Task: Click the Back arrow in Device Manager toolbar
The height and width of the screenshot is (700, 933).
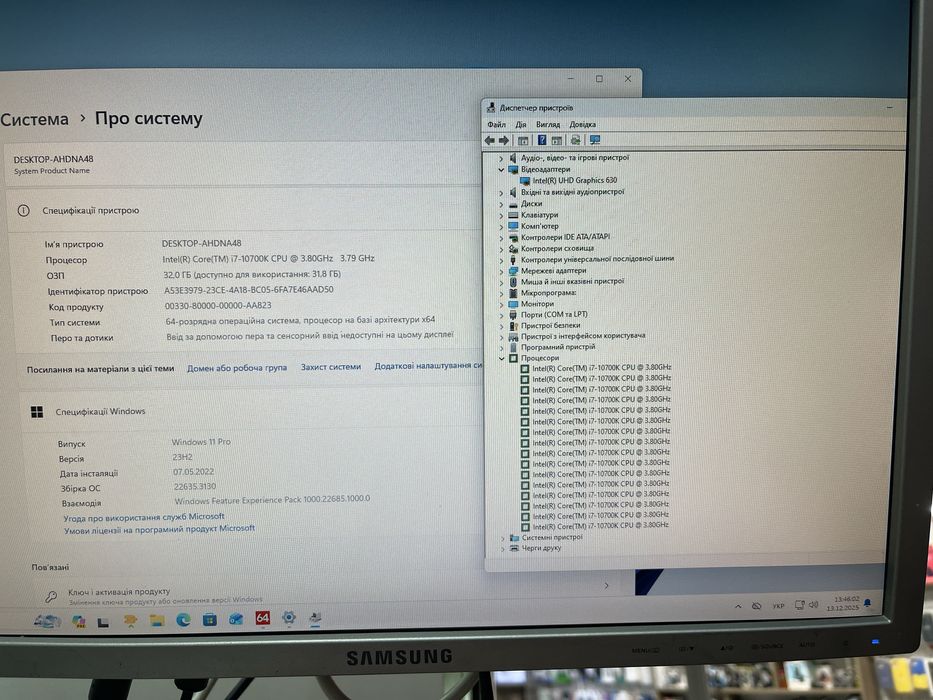Action: click(490, 140)
